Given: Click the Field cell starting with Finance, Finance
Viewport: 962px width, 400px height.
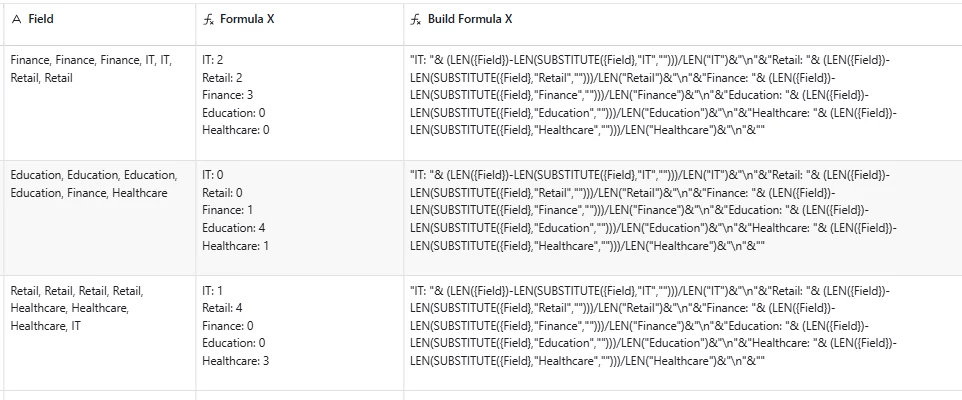Looking at the screenshot, I should pos(100,102).
